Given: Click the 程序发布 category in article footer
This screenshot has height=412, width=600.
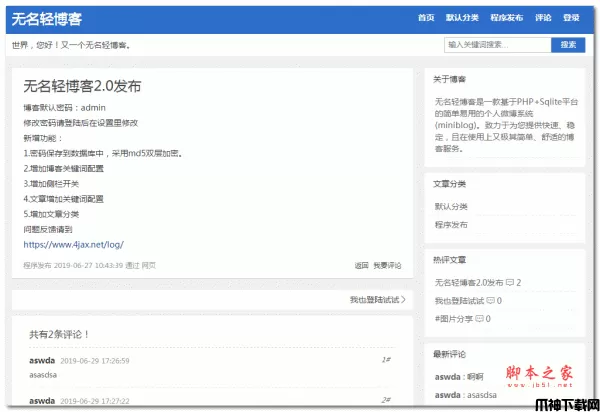Looking at the screenshot, I should click(x=37, y=265).
